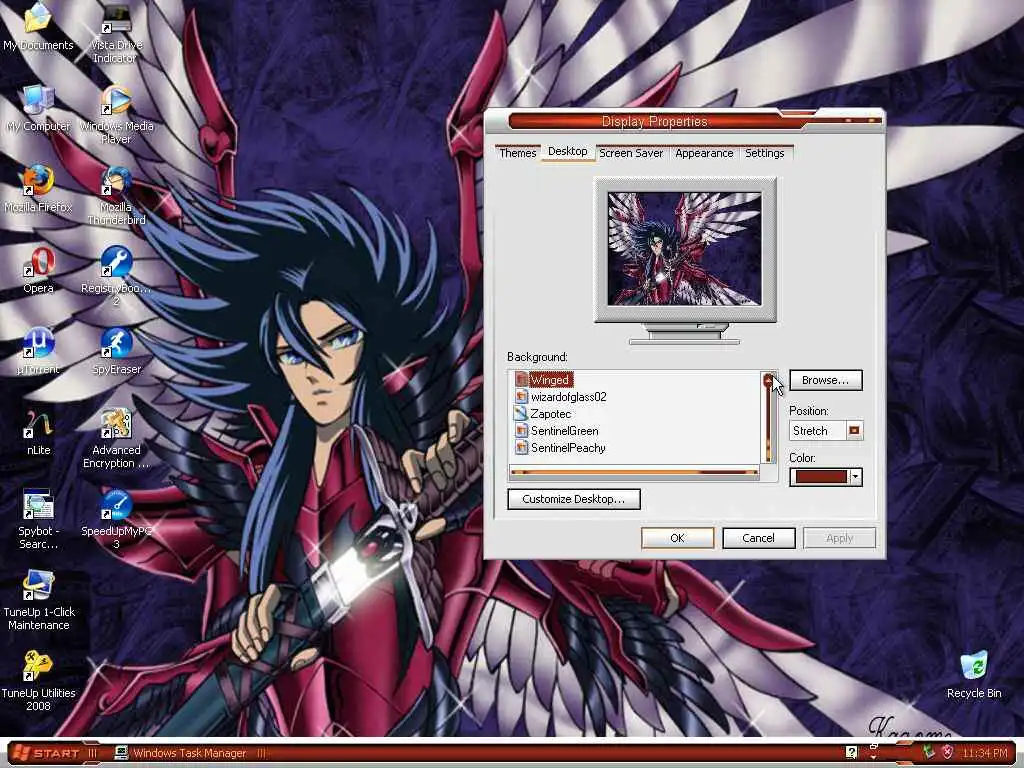1024x768 pixels.
Task: Click the language bar help icon in taskbar
Action: pos(851,752)
